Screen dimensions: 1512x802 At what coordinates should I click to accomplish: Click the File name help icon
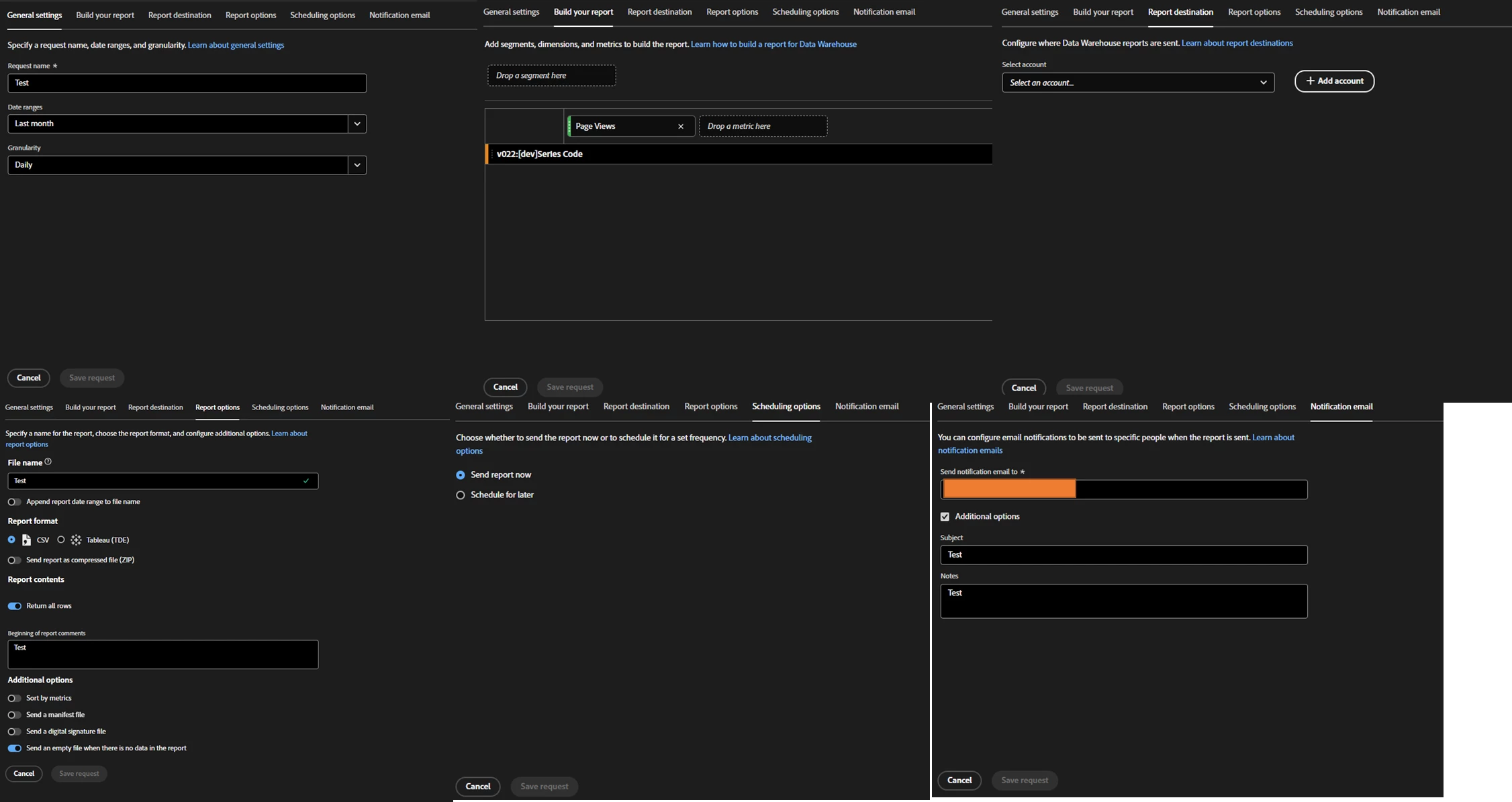pos(48,462)
